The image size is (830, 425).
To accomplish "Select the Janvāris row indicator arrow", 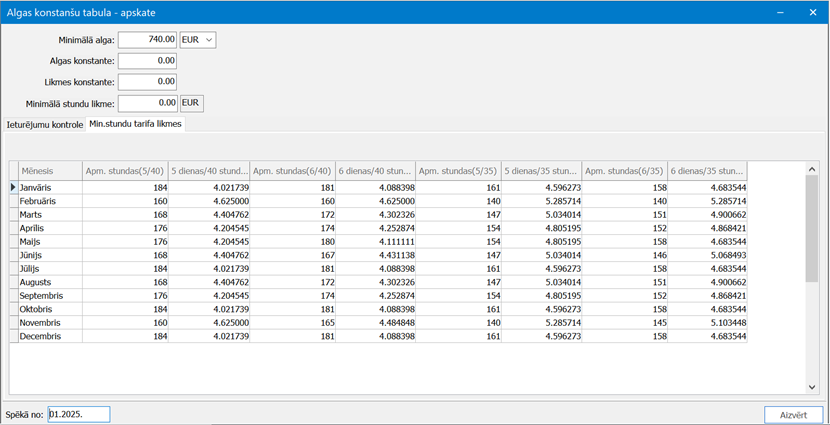I will point(13,187).
